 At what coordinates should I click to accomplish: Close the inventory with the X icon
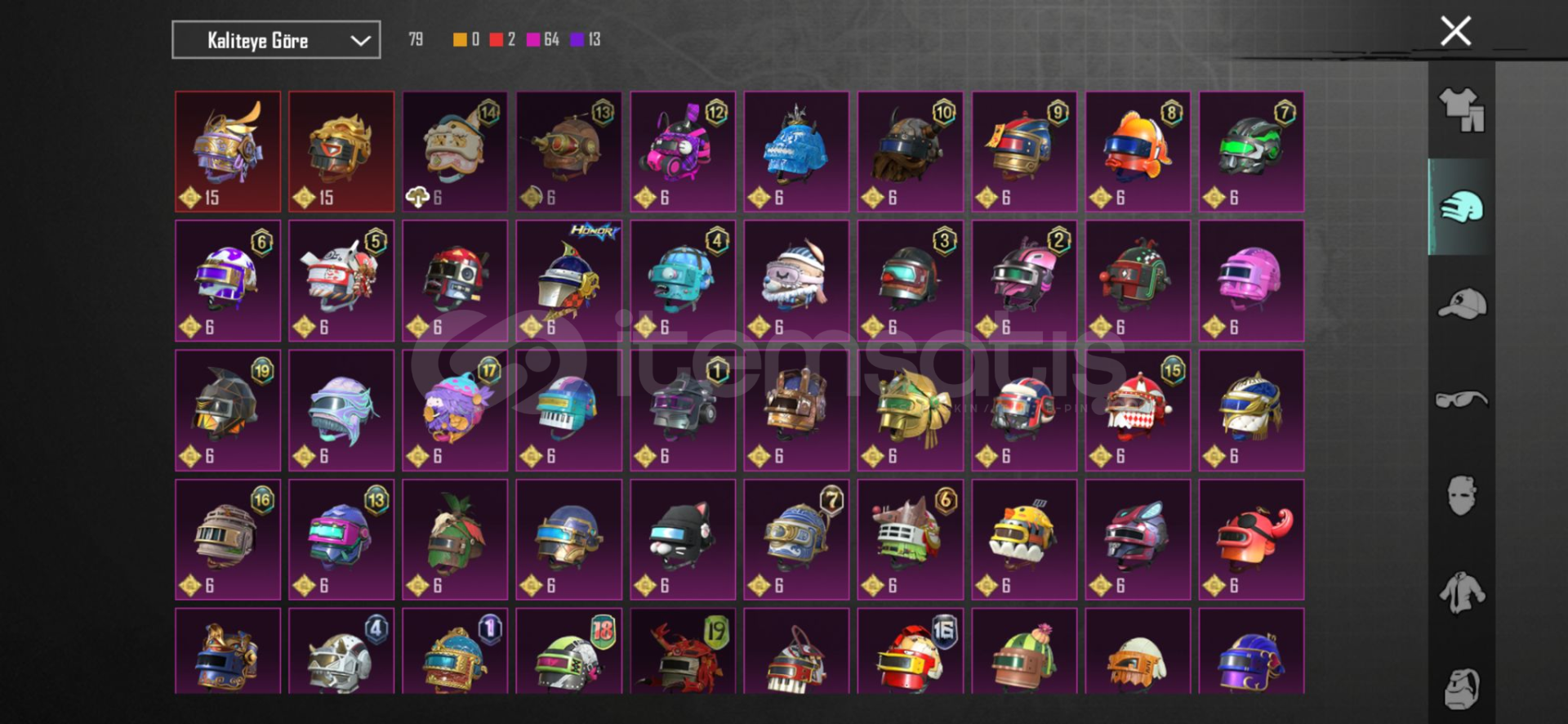pos(1456,31)
